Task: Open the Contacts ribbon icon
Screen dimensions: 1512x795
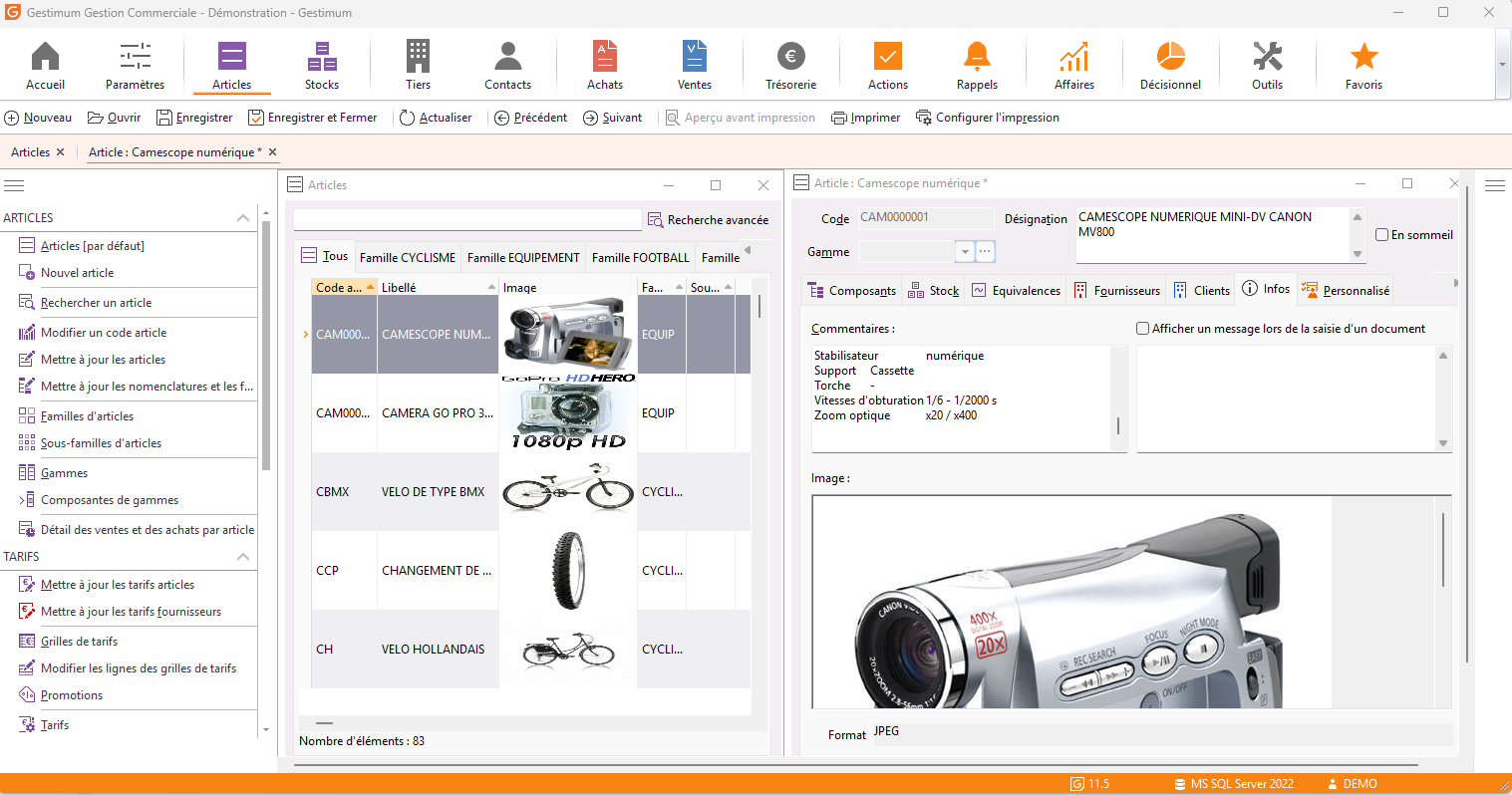Action: pos(507,66)
